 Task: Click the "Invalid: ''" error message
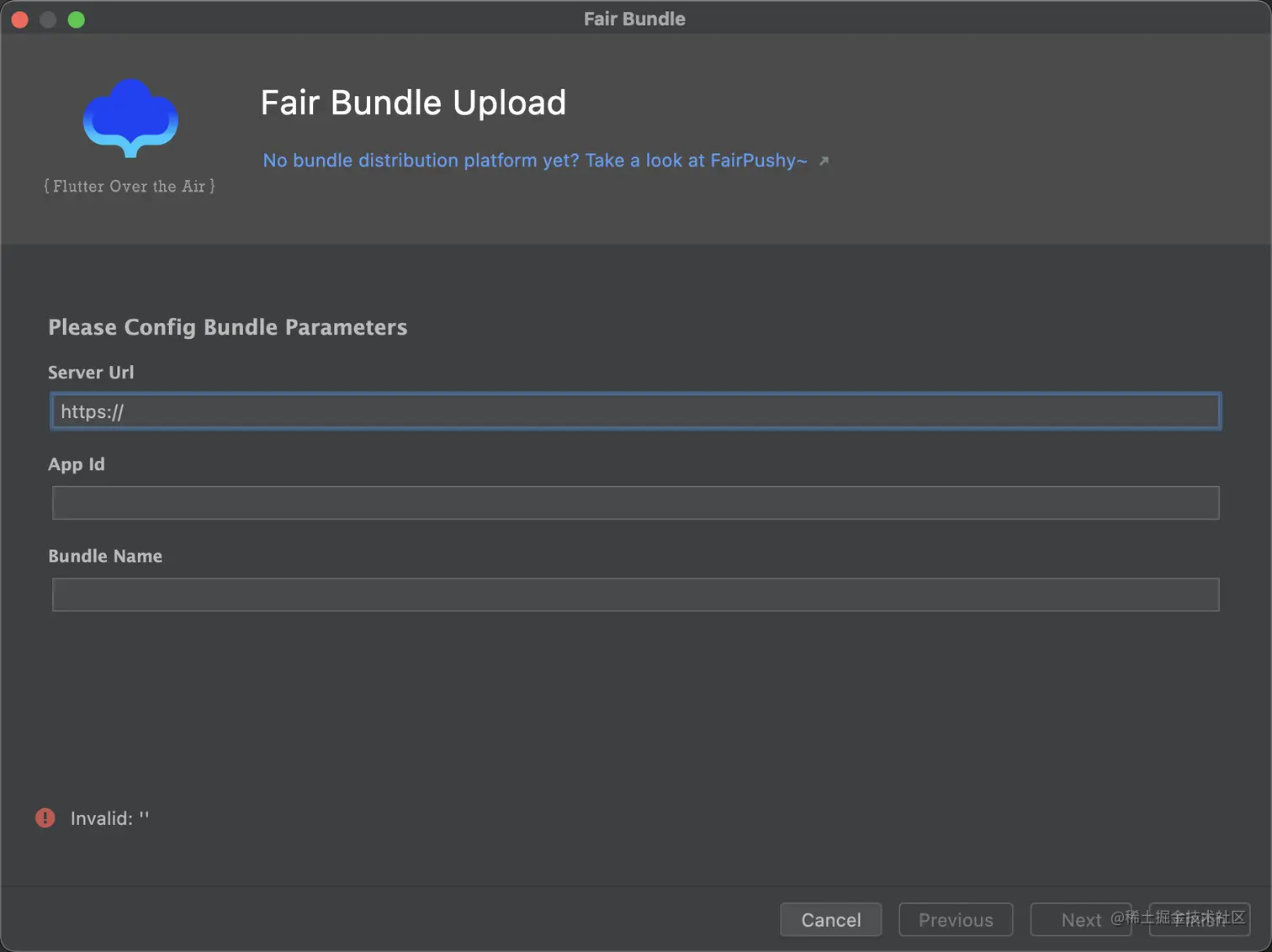coord(109,818)
